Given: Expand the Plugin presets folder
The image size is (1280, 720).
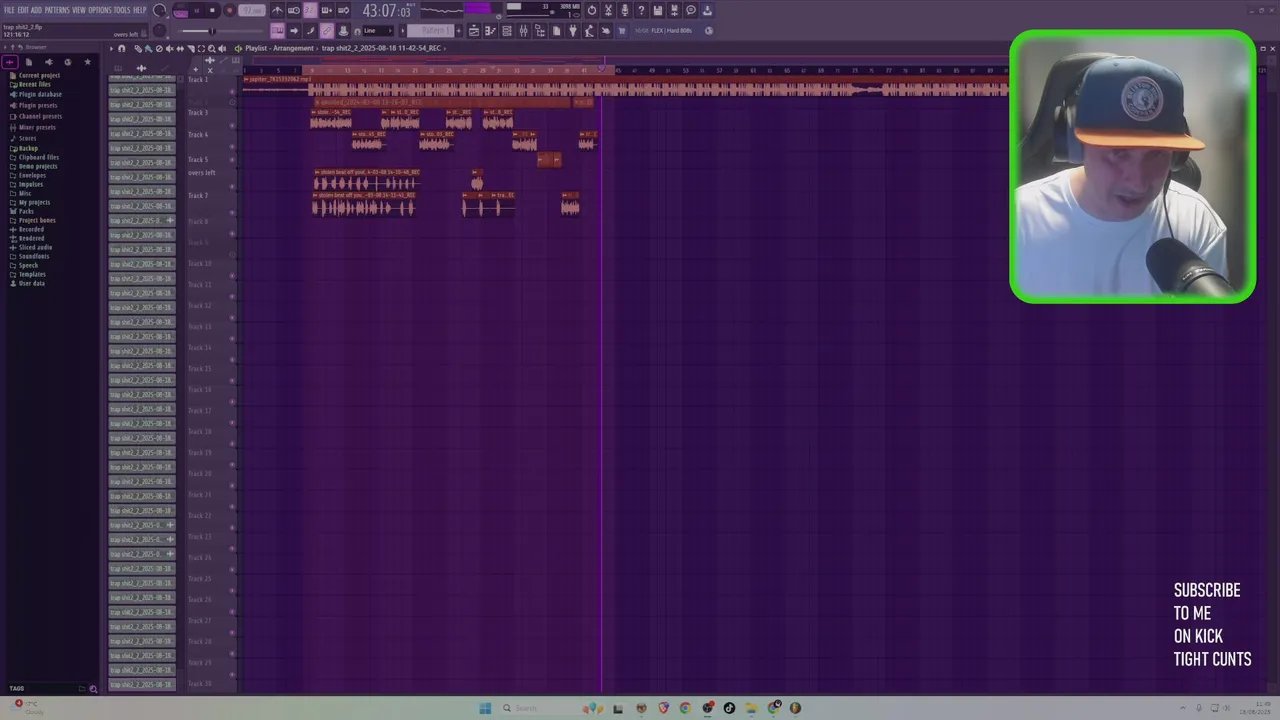Looking at the screenshot, I should coord(36,105).
